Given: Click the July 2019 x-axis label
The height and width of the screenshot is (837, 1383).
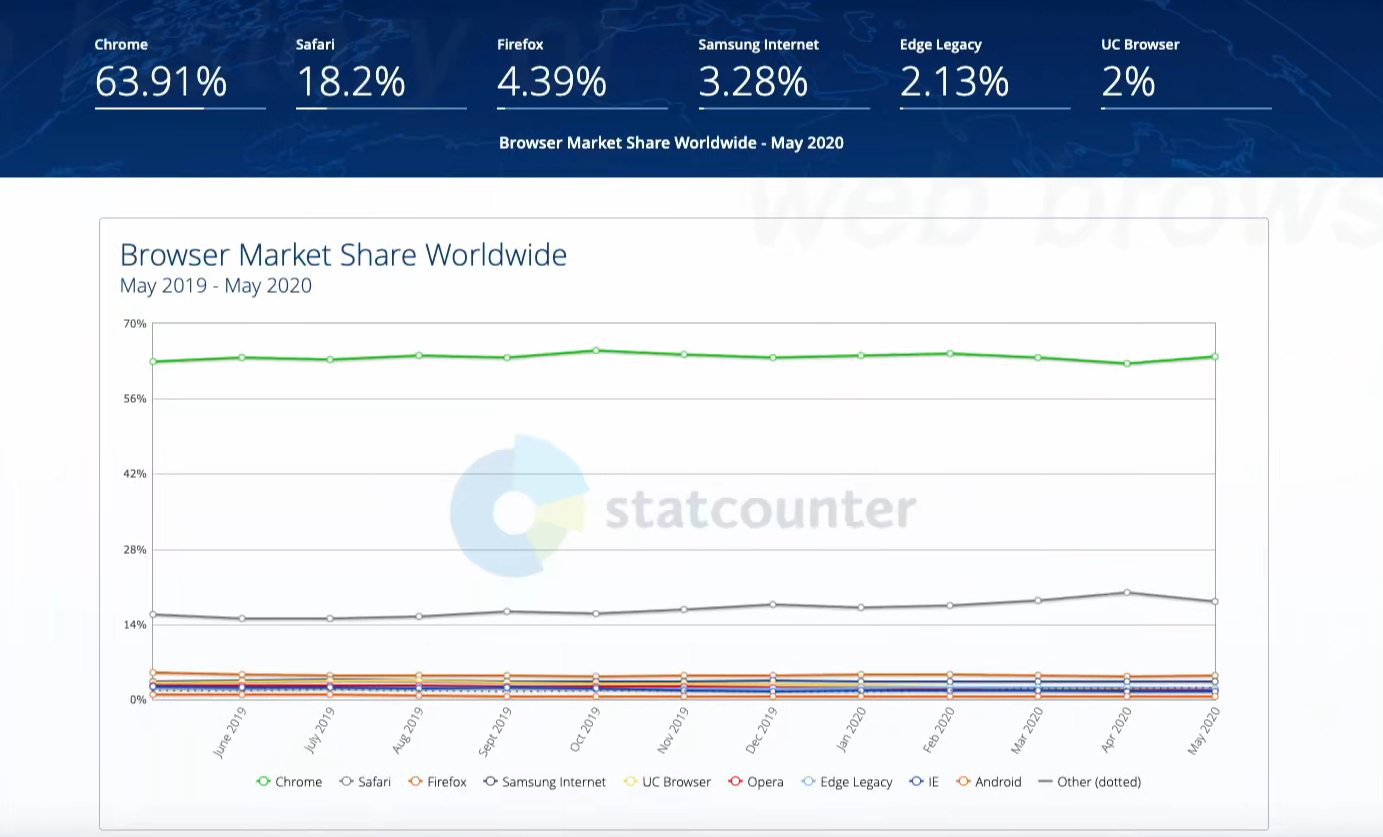Looking at the screenshot, I should coord(320,731).
